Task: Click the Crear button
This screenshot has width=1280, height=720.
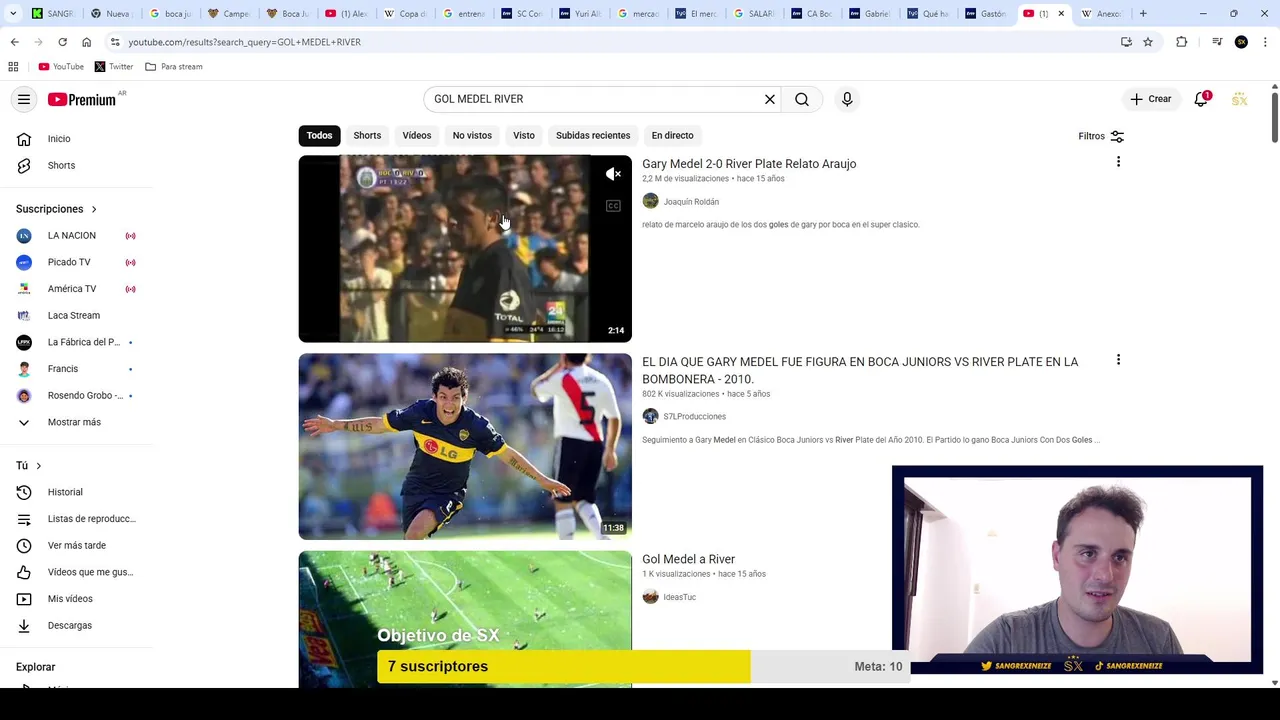Action: (x=1150, y=99)
